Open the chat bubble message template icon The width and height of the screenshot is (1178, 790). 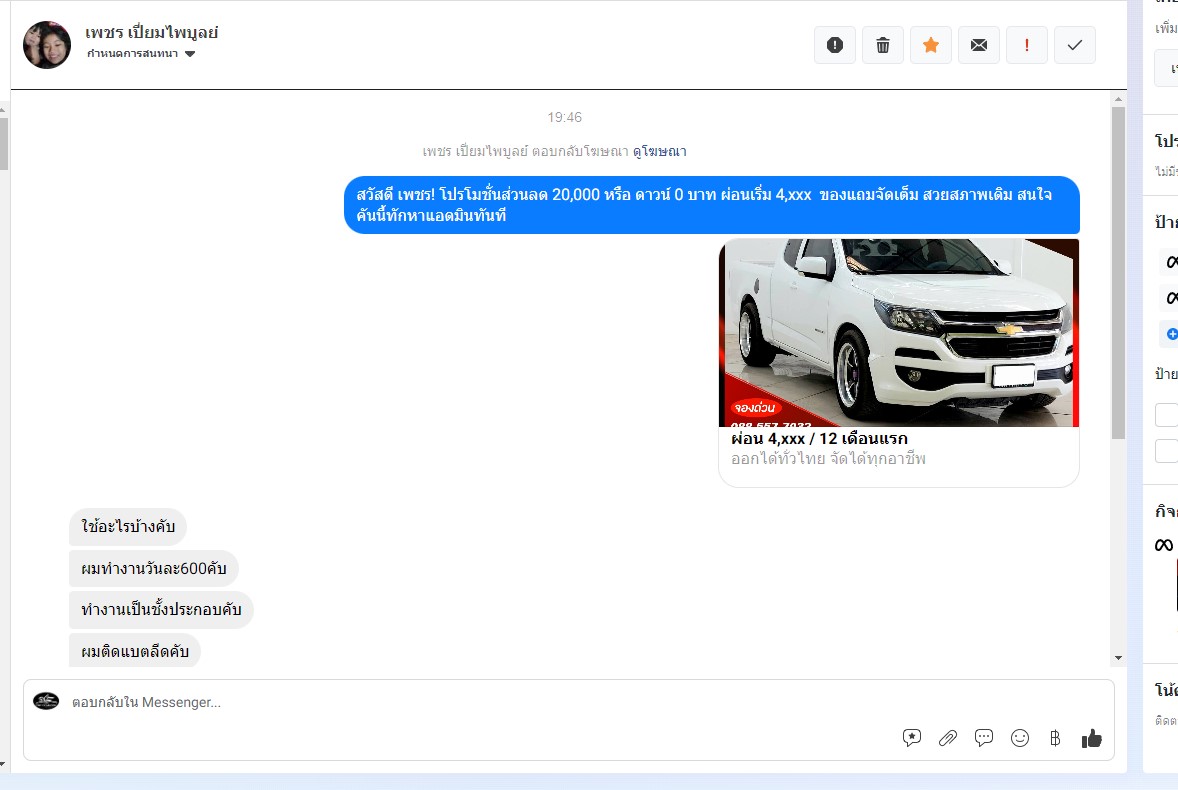click(984, 738)
